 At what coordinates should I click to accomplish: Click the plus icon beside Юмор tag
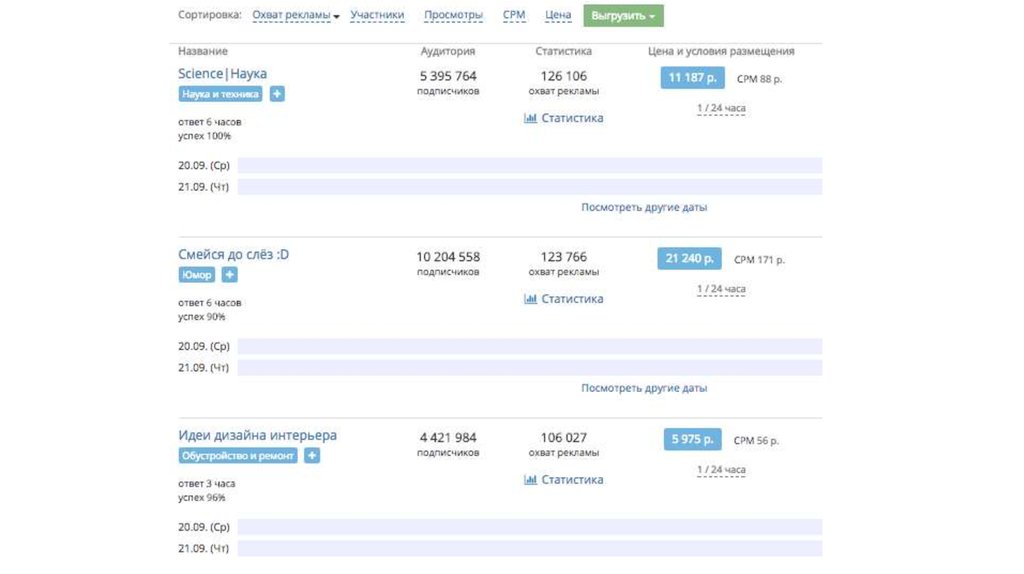tap(229, 275)
